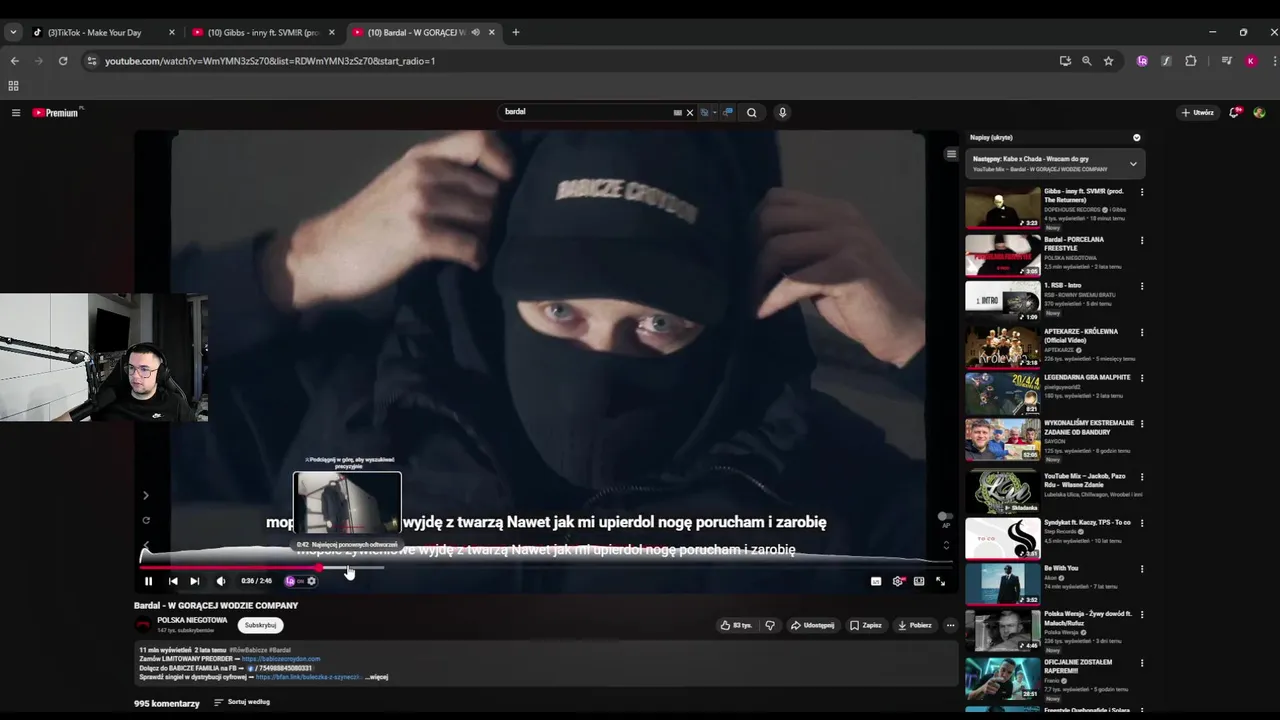Mute the player volume speaker icon
The height and width of the screenshot is (720, 1280).
click(221, 581)
